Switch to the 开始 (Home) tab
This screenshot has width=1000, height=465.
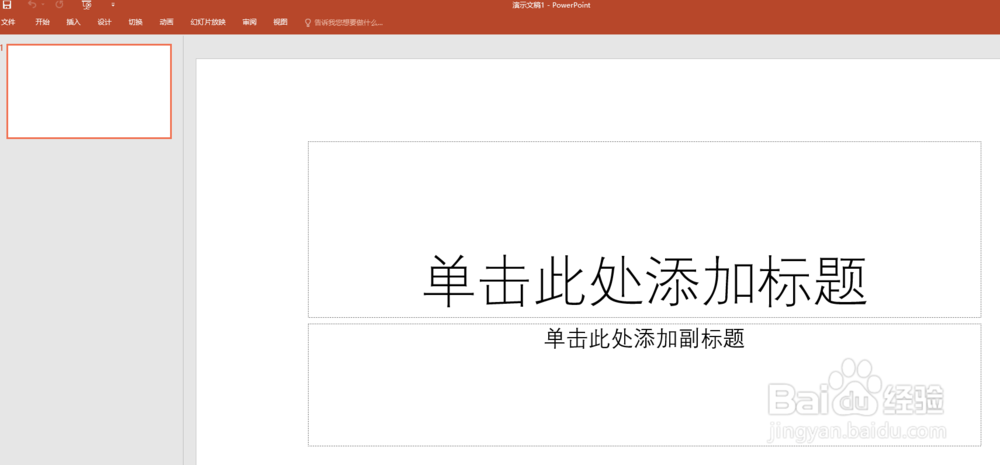point(42,22)
